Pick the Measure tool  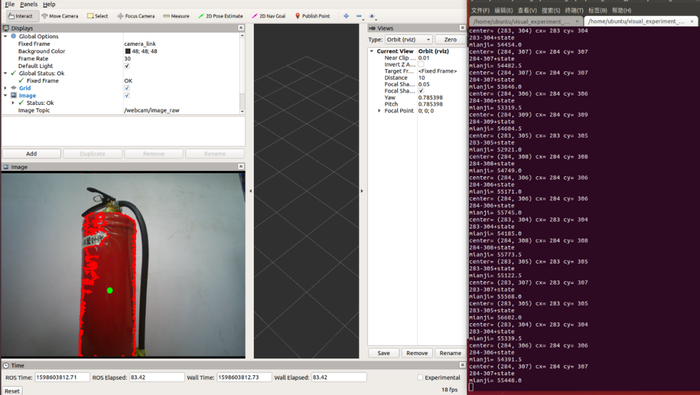tap(176, 16)
